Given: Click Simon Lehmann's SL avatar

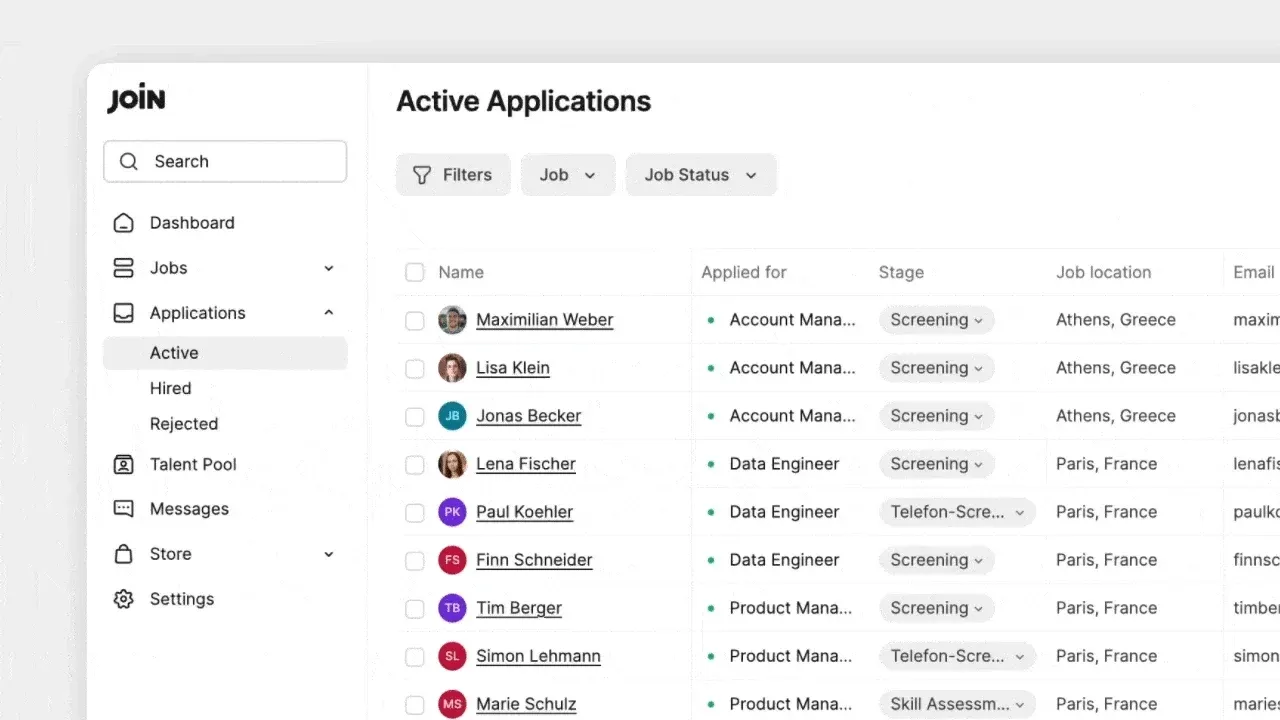Looking at the screenshot, I should (452, 656).
